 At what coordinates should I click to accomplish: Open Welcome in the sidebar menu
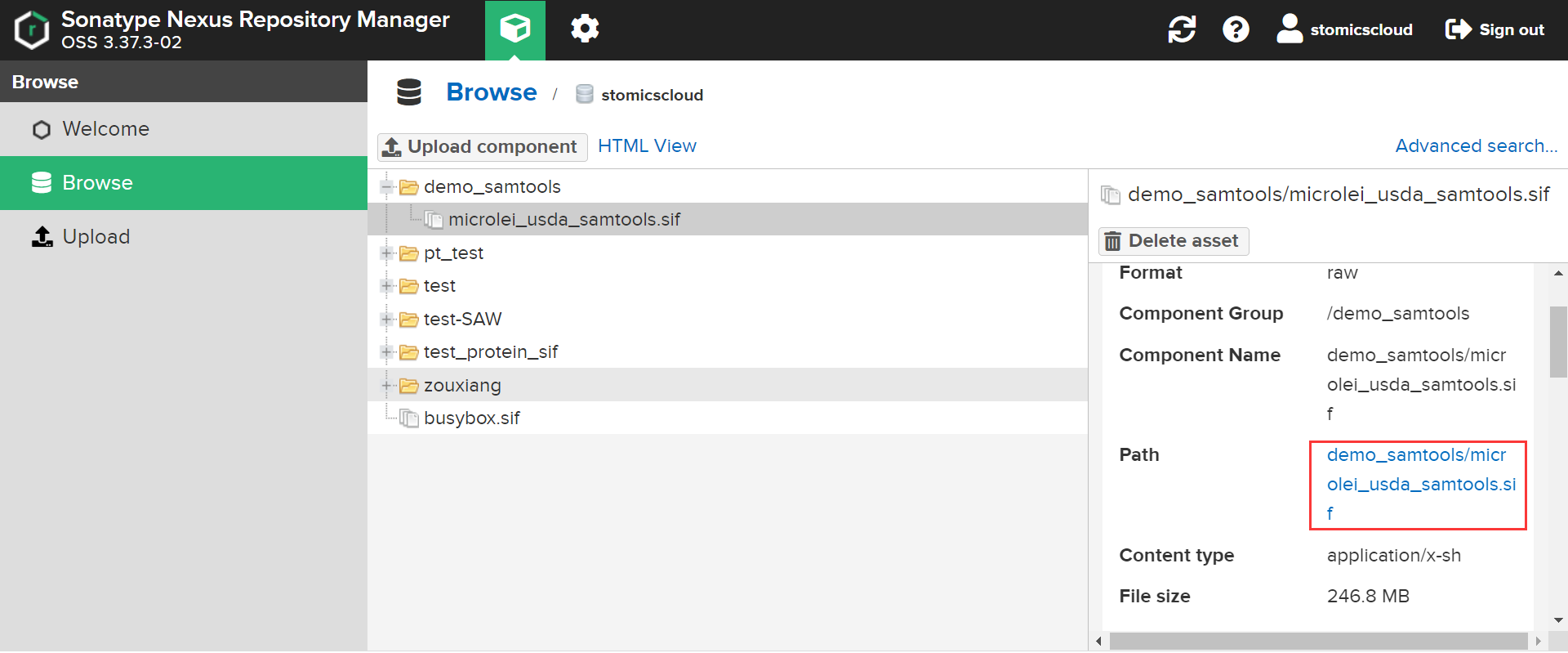(105, 129)
